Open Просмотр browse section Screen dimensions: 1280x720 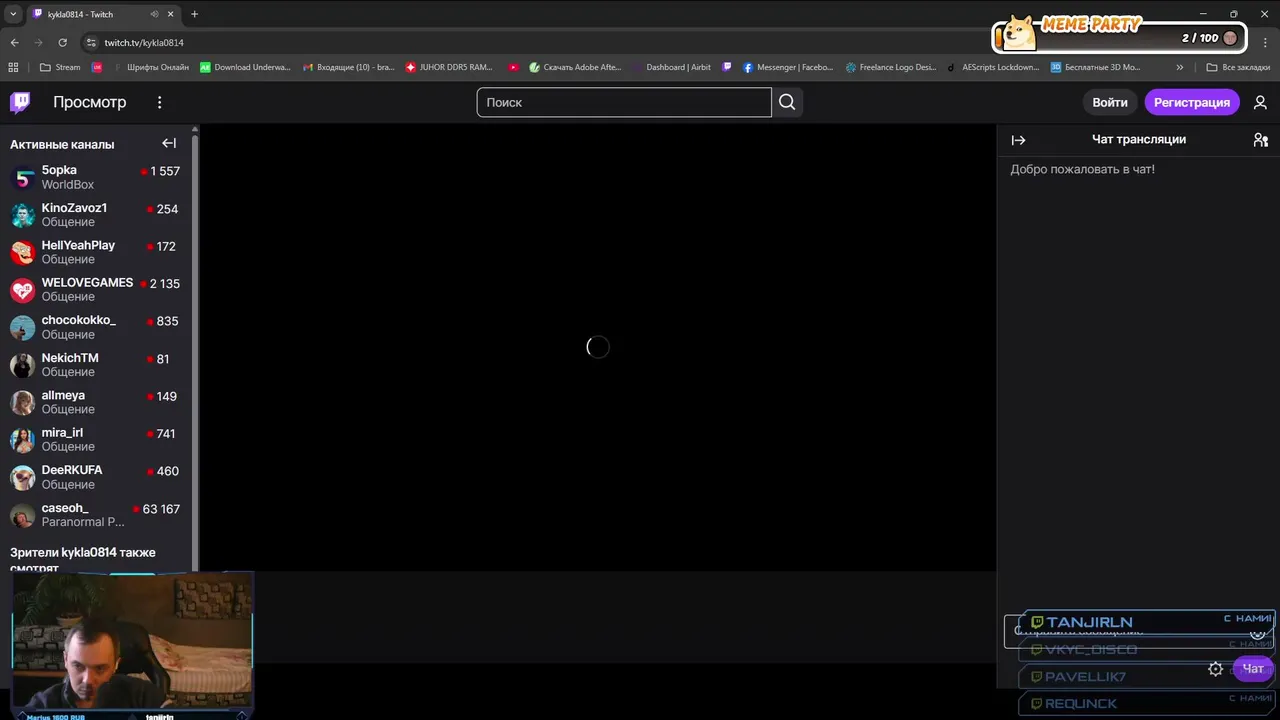tap(90, 102)
